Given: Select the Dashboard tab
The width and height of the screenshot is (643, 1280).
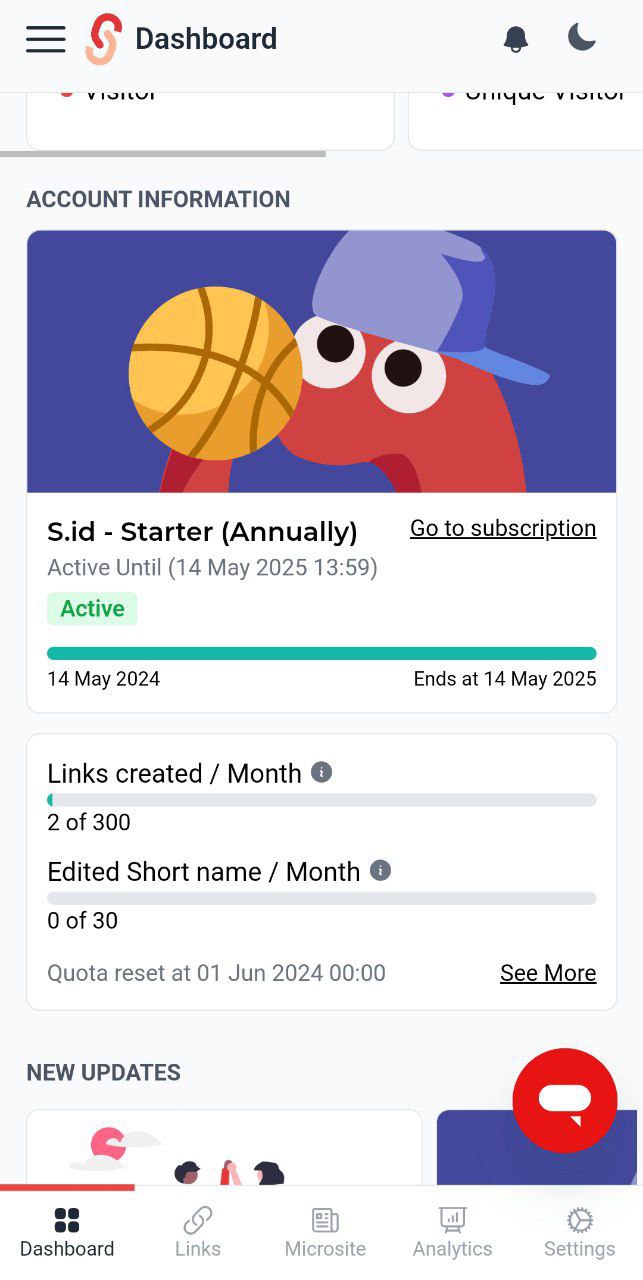Looking at the screenshot, I should [67, 1233].
